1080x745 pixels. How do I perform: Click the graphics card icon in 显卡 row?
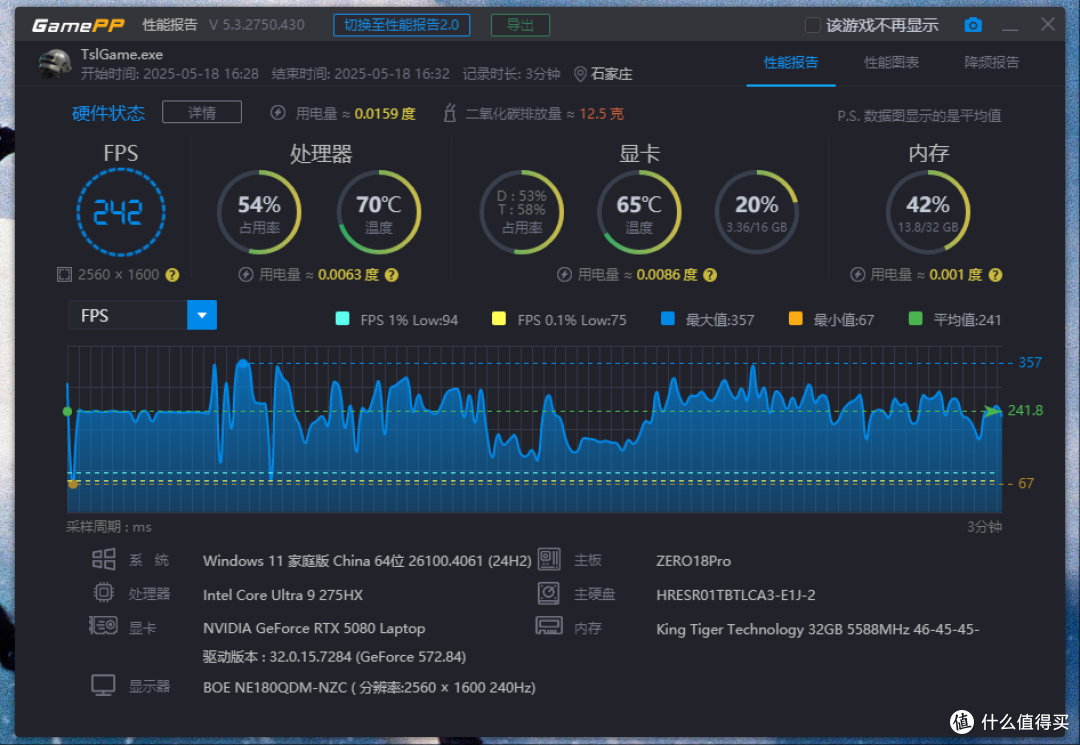pyautogui.click(x=103, y=626)
